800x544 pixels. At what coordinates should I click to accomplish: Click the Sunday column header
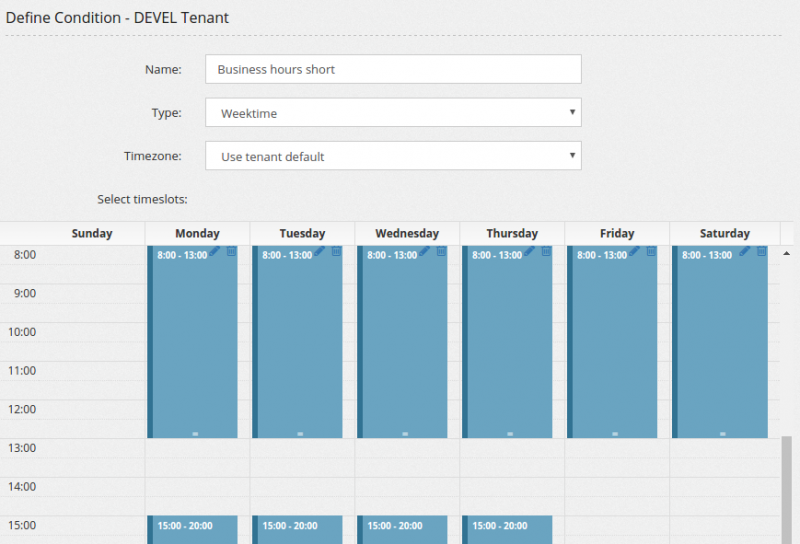click(x=92, y=233)
